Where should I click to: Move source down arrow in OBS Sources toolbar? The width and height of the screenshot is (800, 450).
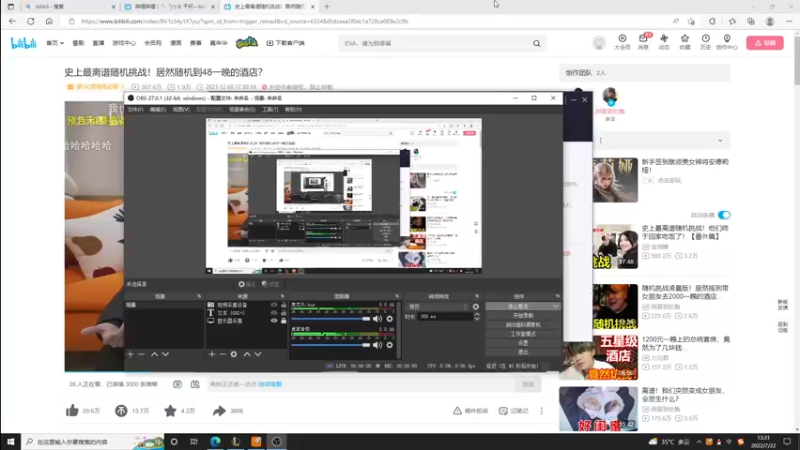tap(258, 354)
